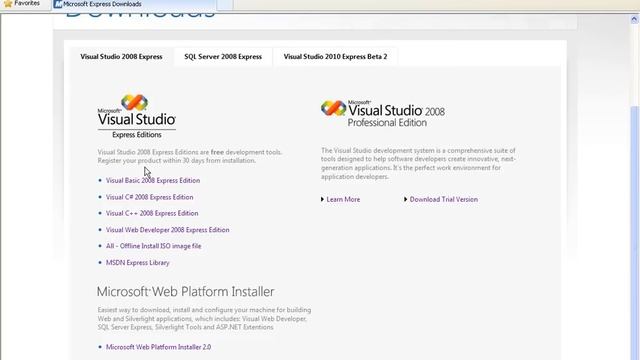Open Visual C# 2008 Express Edition link
Viewport: 640px width, 360px height.
pos(149,197)
